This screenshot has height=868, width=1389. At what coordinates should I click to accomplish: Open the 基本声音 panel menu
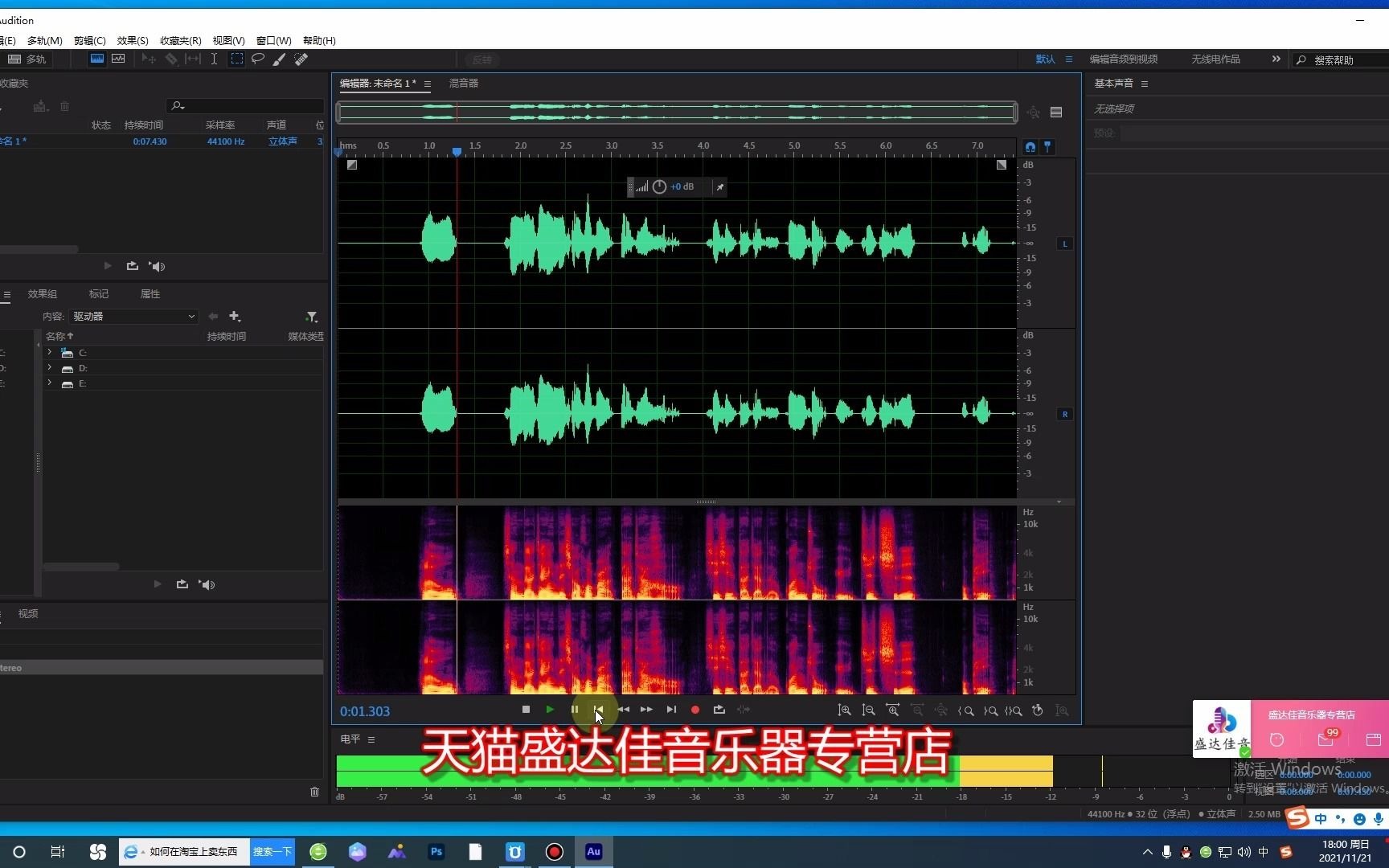coord(1145,84)
